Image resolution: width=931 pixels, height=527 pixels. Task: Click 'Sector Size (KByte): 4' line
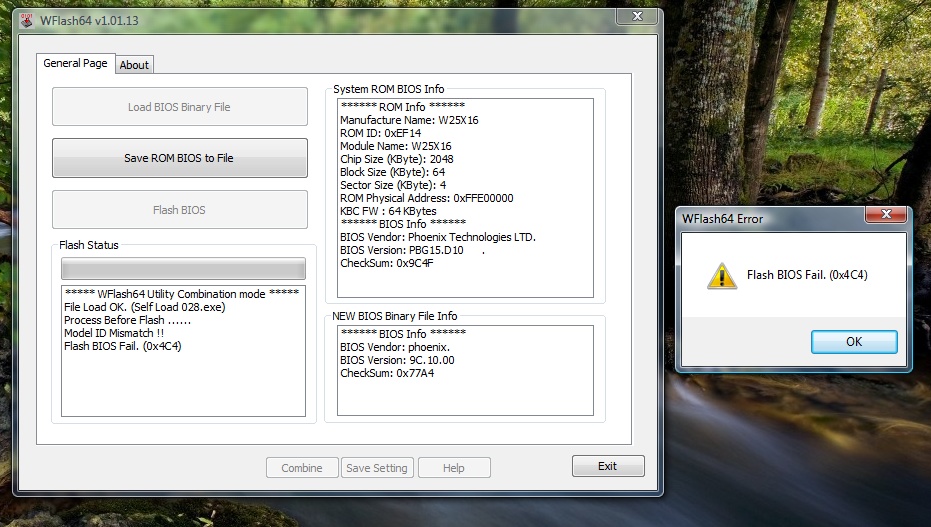point(393,185)
